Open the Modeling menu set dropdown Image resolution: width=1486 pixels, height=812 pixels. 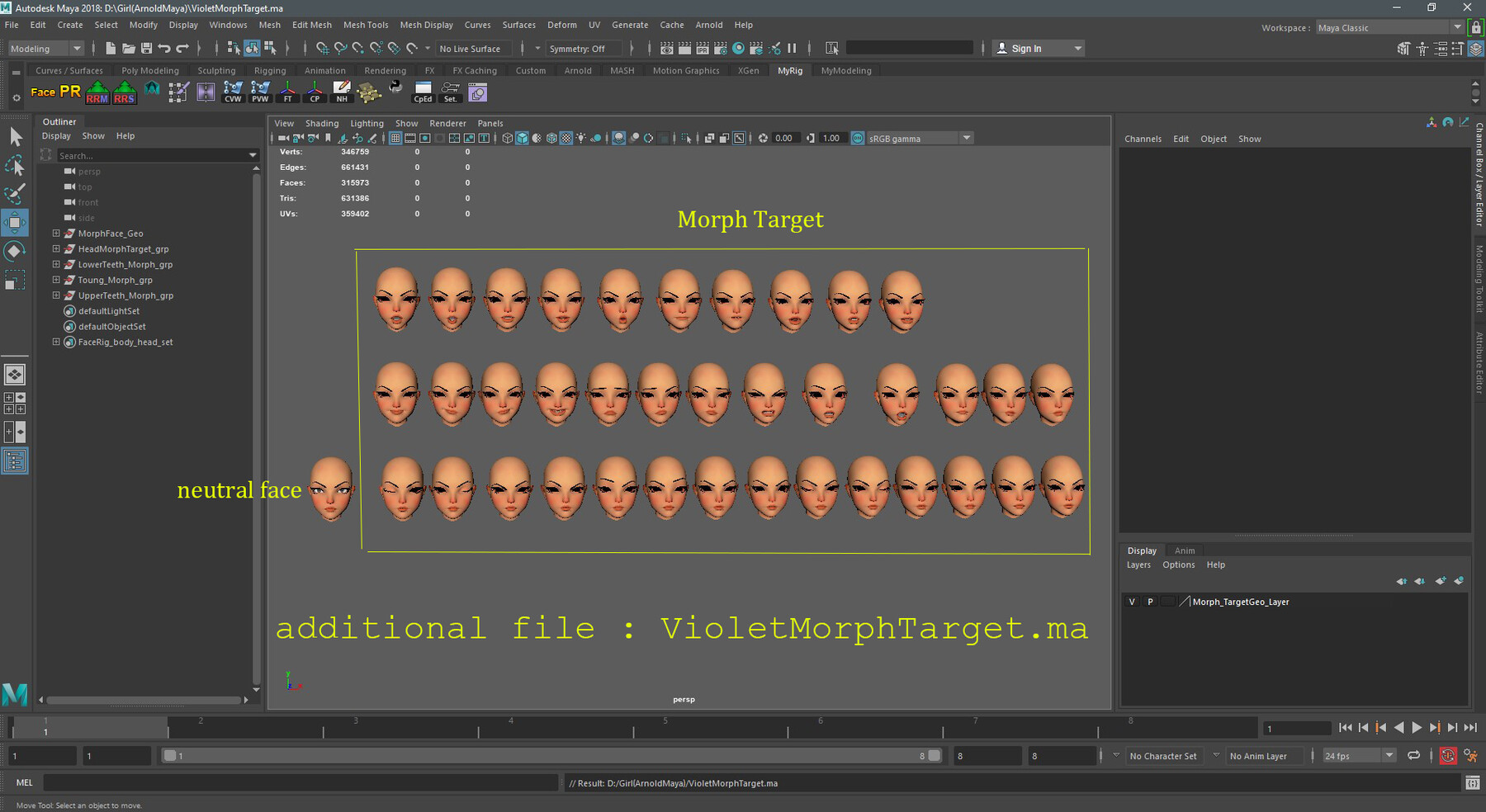pos(45,49)
